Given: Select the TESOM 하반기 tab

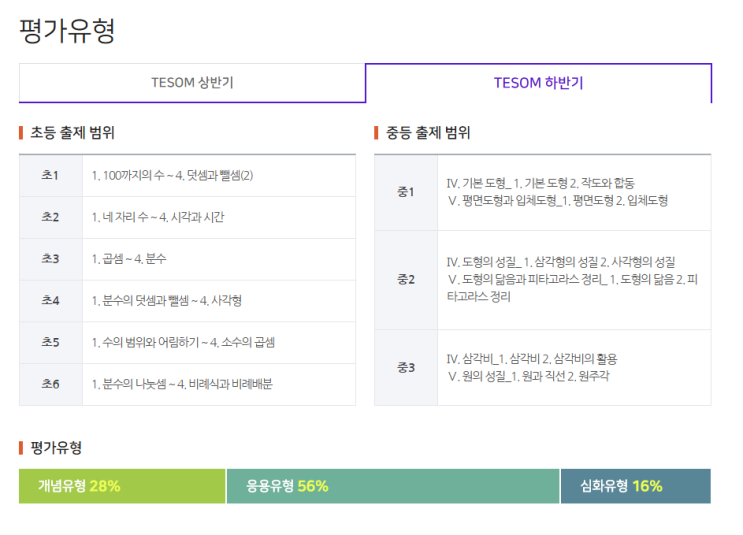Looking at the screenshot, I should (x=538, y=83).
